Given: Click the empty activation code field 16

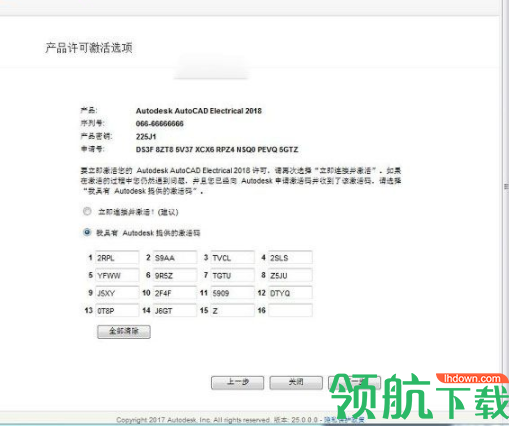Looking at the screenshot, I should [290, 311].
